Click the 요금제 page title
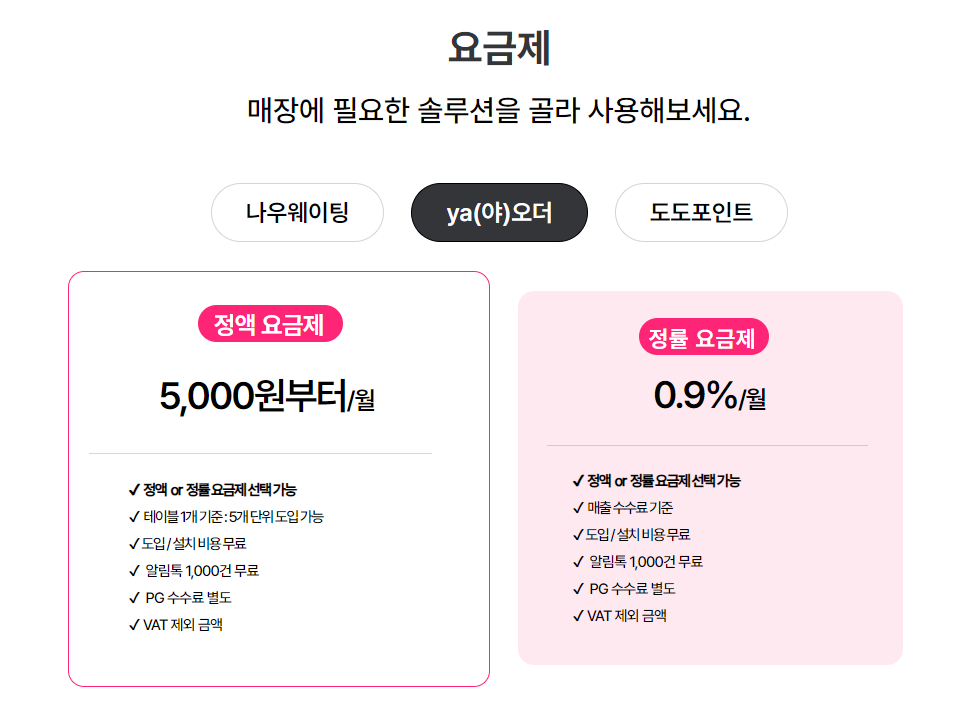Image resolution: width=959 pixels, height=711 pixels. coord(499,48)
